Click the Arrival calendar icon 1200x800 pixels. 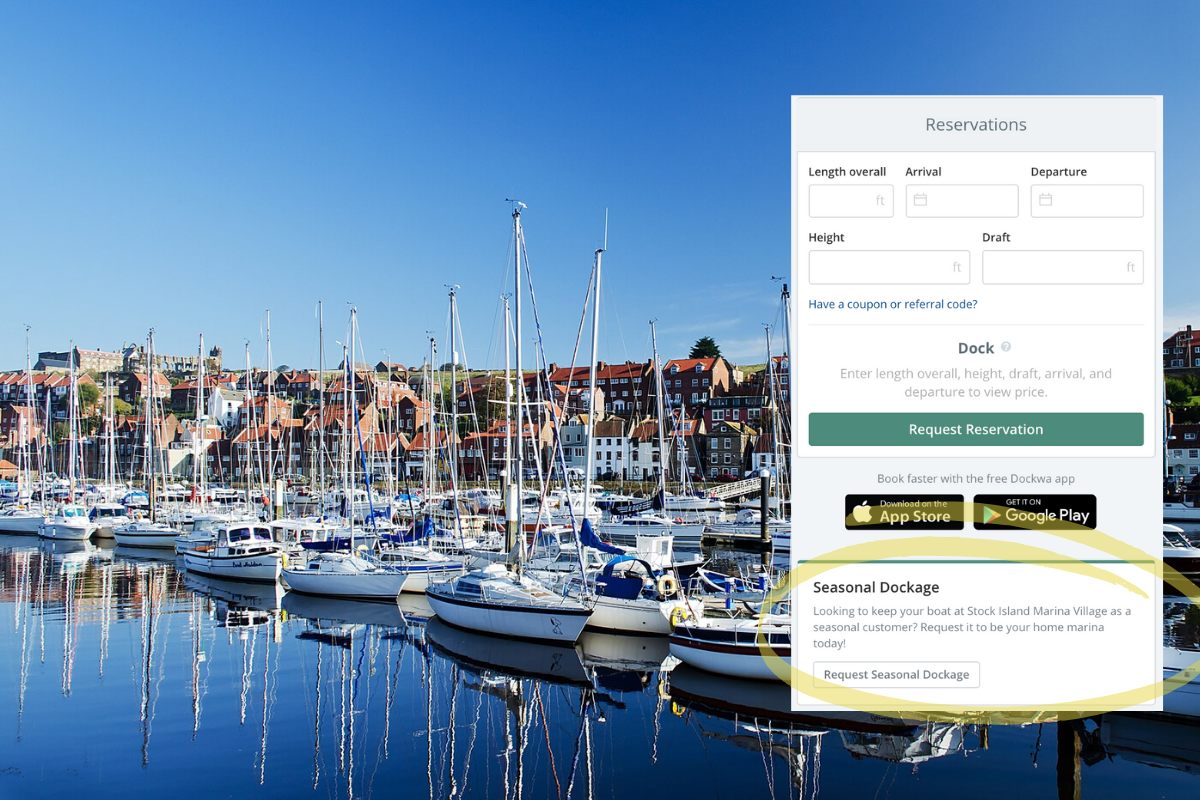(x=920, y=200)
